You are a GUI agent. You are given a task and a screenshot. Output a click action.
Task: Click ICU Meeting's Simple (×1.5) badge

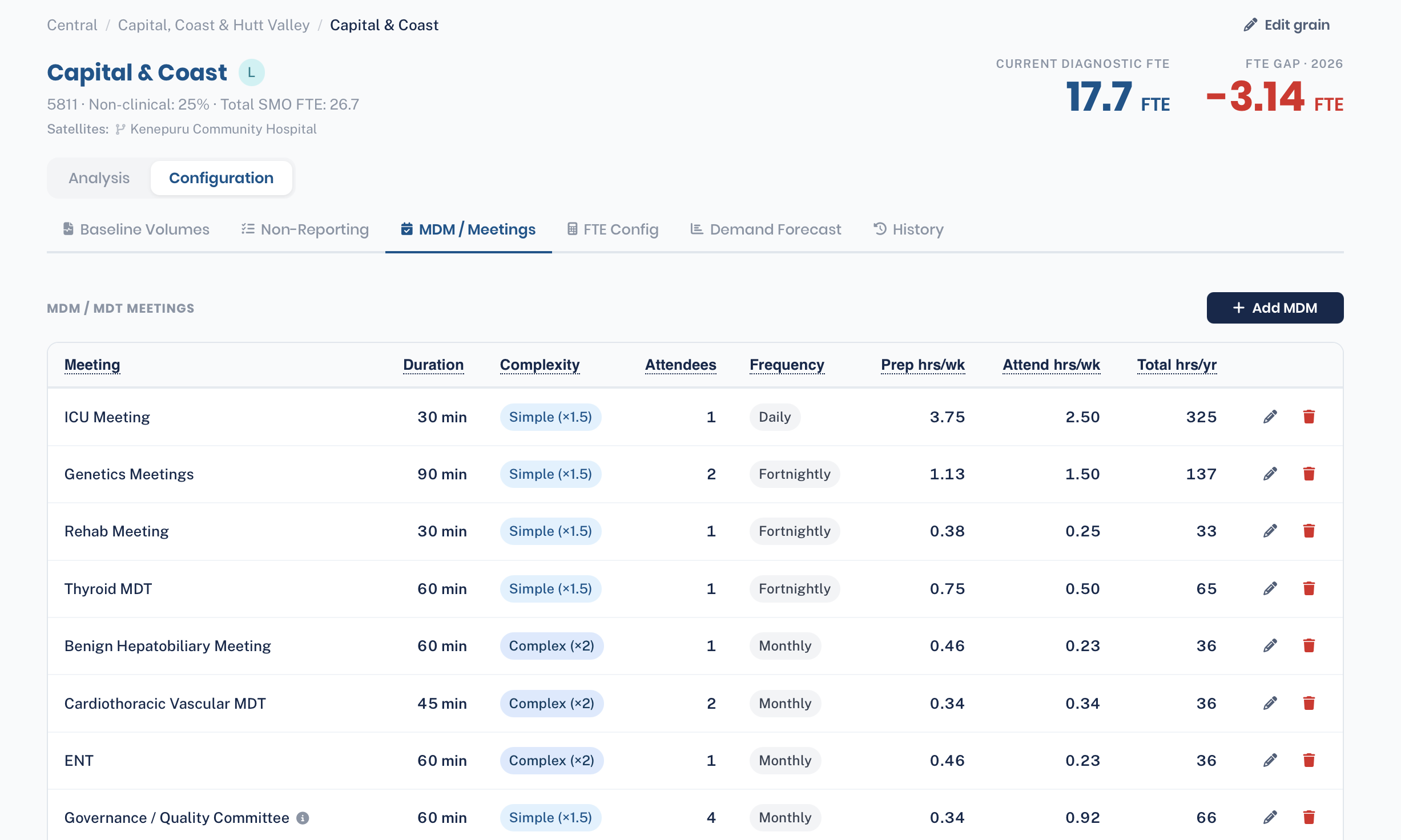[550, 417]
